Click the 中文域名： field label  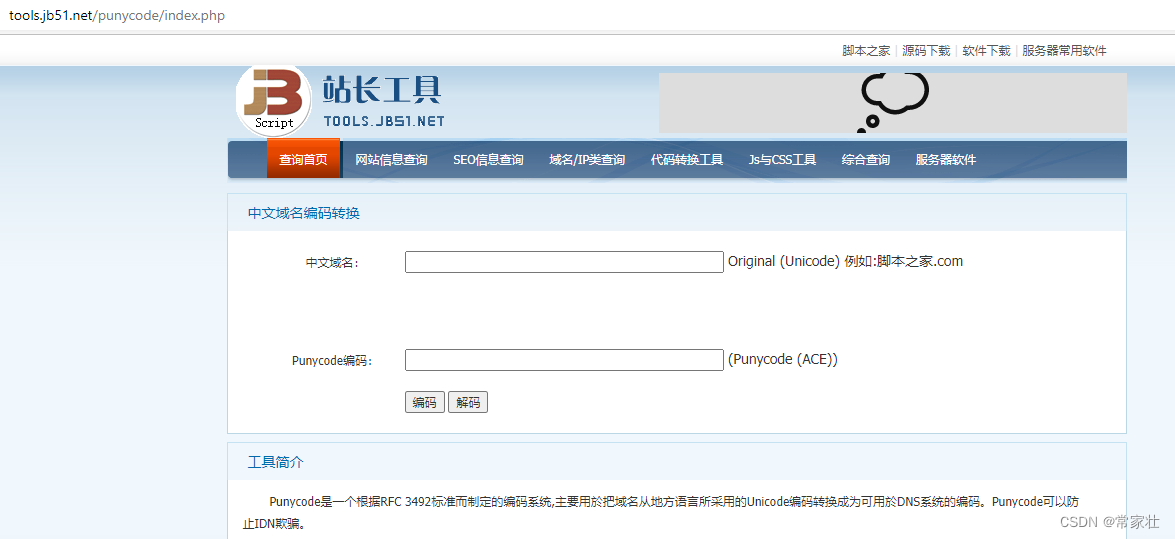pyautogui.click(x=332, y=263)
